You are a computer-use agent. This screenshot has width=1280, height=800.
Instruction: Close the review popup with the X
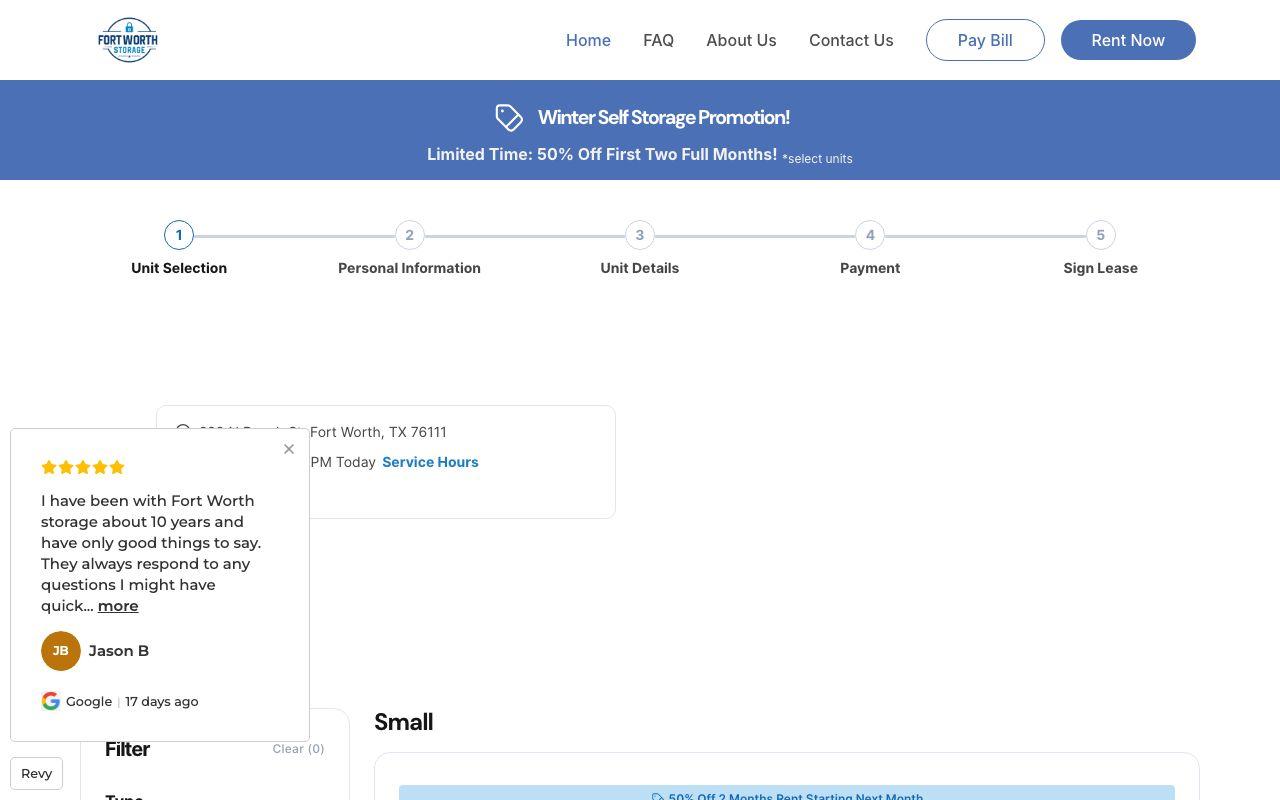289,449
